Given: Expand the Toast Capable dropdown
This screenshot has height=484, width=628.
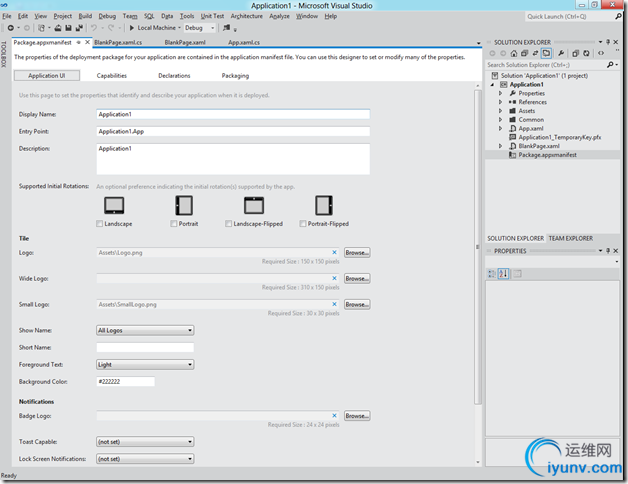Looking at the screenshot, I should point(145,441).
